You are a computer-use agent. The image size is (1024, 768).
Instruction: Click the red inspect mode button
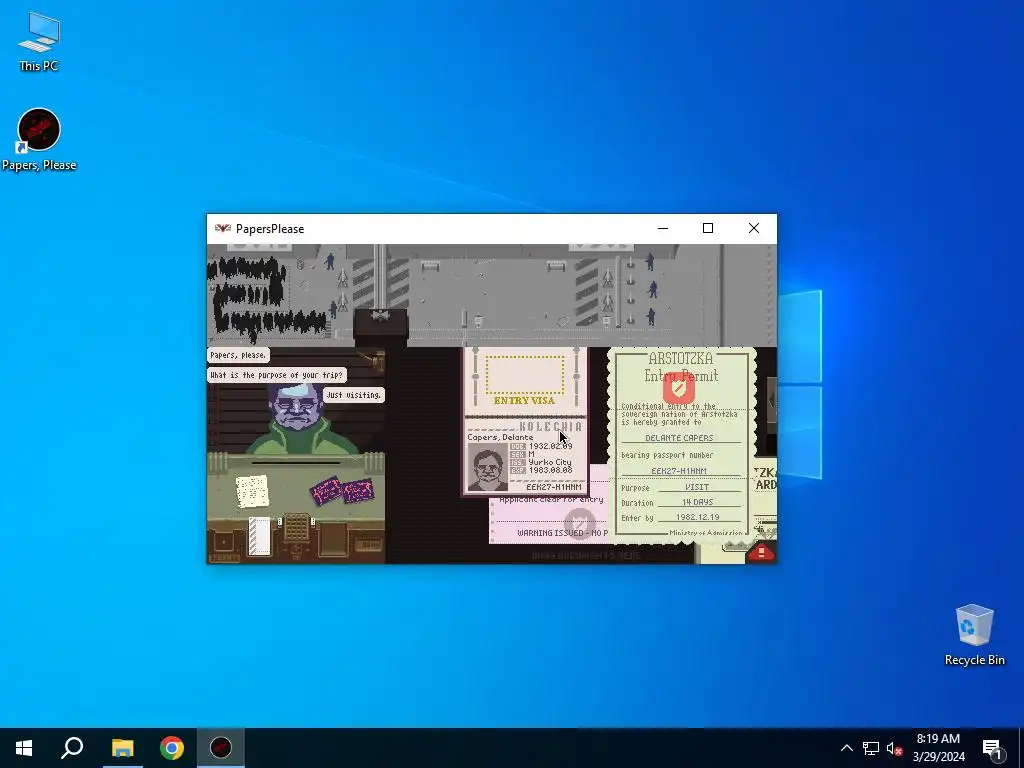tap(761, 552)
